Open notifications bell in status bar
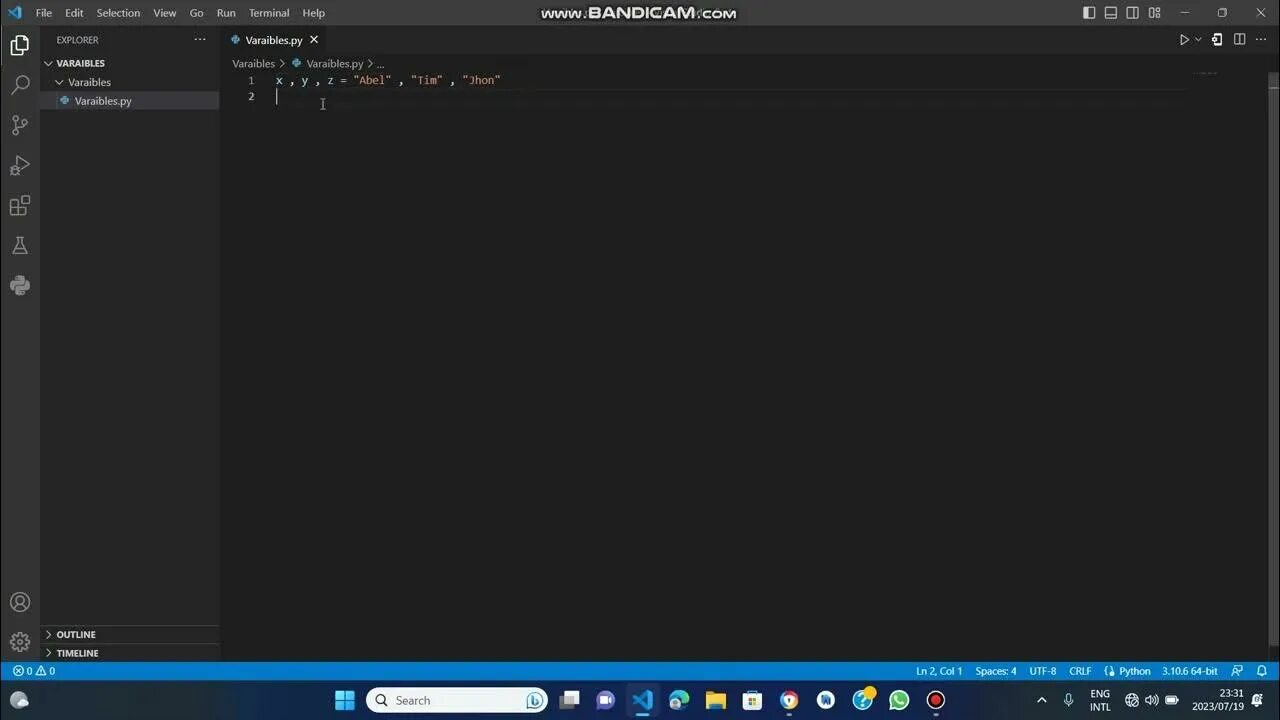The height and width of the screenshot is (720, 1280). click(1262, 671)
